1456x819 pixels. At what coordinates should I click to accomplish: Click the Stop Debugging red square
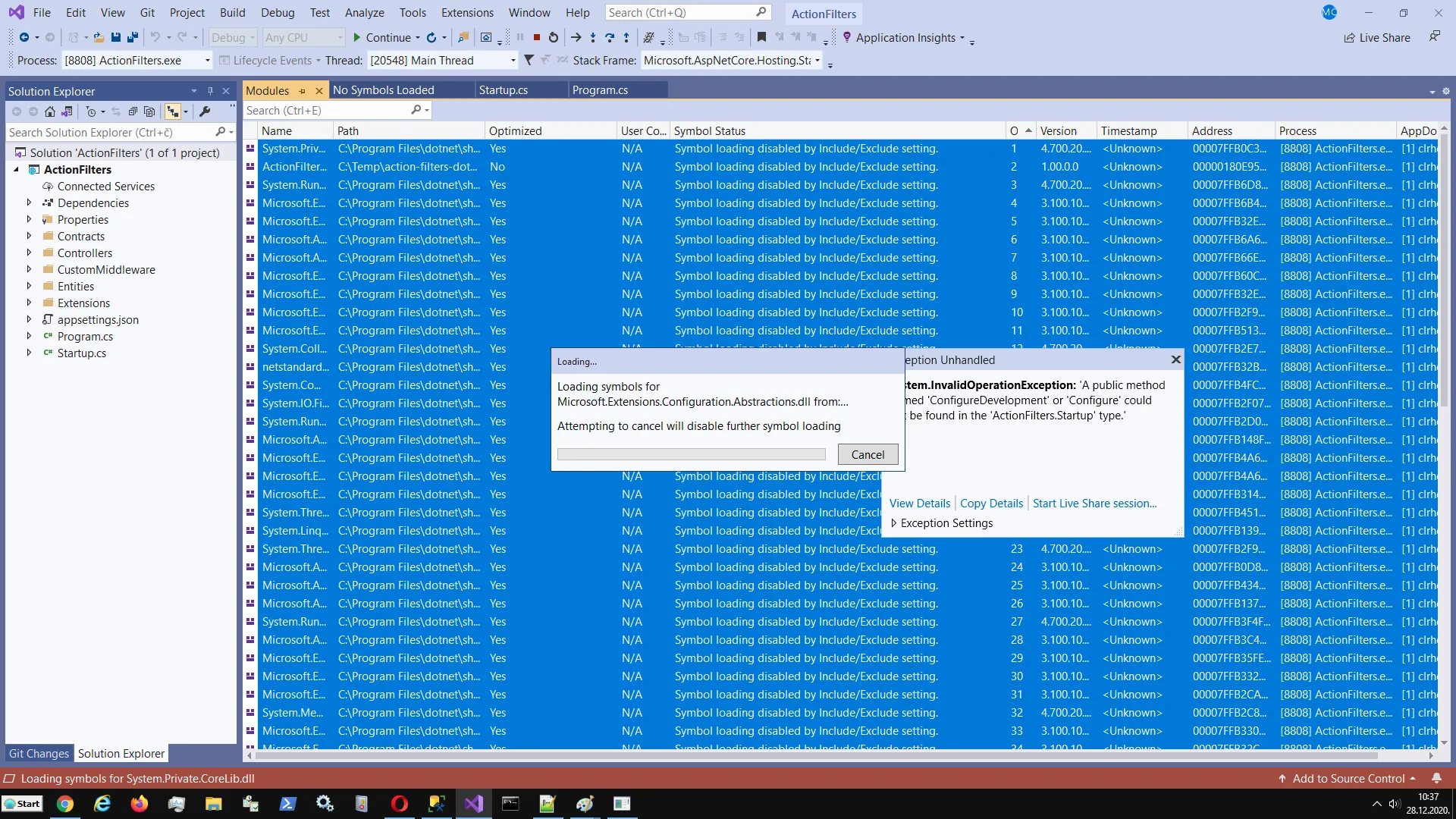pyautogui.click(x=537, y=37)
